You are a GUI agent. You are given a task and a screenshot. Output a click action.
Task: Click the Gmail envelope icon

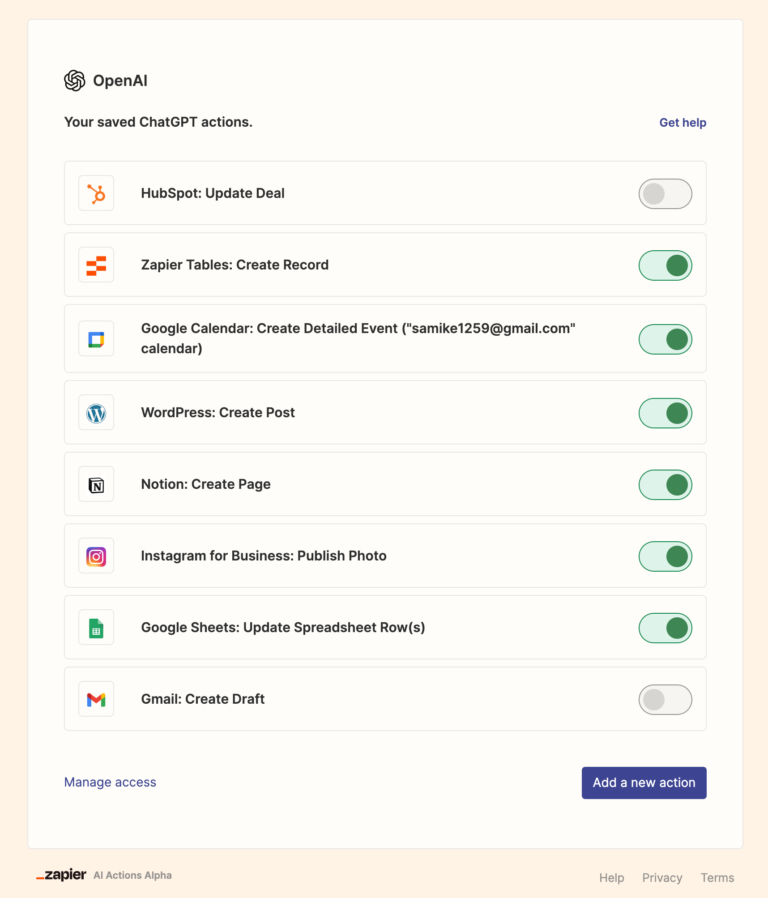click(96, 700)
